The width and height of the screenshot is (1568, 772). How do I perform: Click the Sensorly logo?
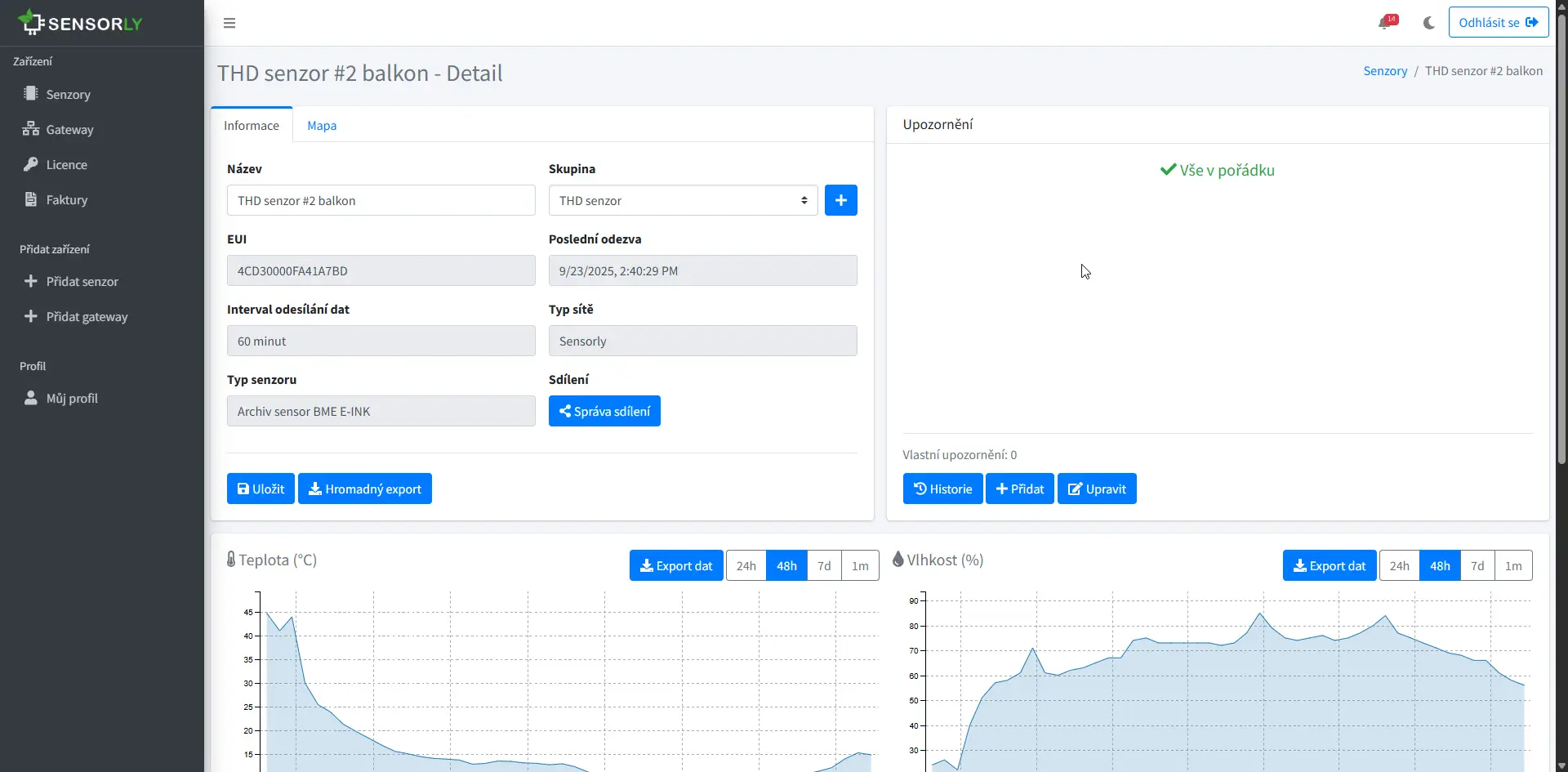coord(80,22)
